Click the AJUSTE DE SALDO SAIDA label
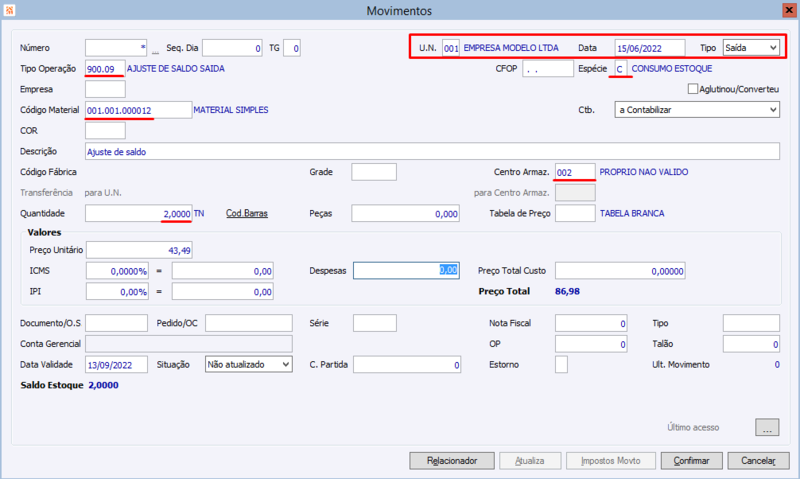 coord(176,68)
